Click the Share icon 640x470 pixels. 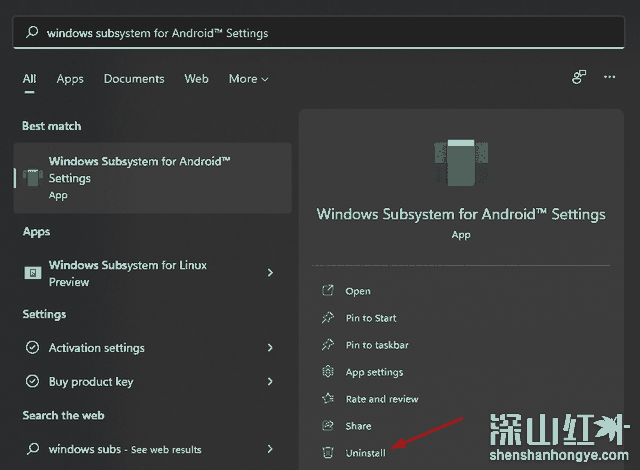tap(328, 426)
